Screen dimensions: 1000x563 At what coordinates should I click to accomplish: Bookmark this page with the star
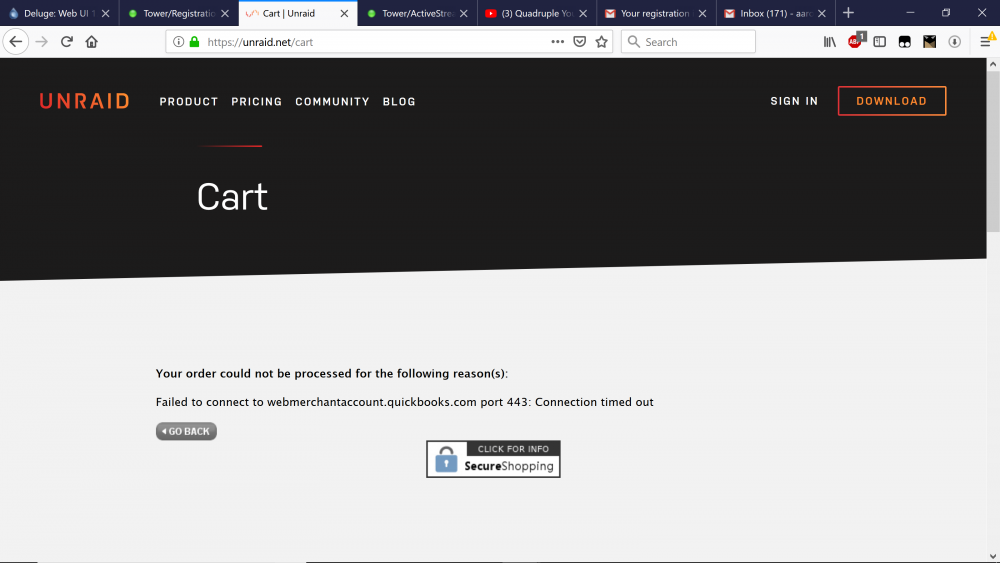tap(601, 42)
